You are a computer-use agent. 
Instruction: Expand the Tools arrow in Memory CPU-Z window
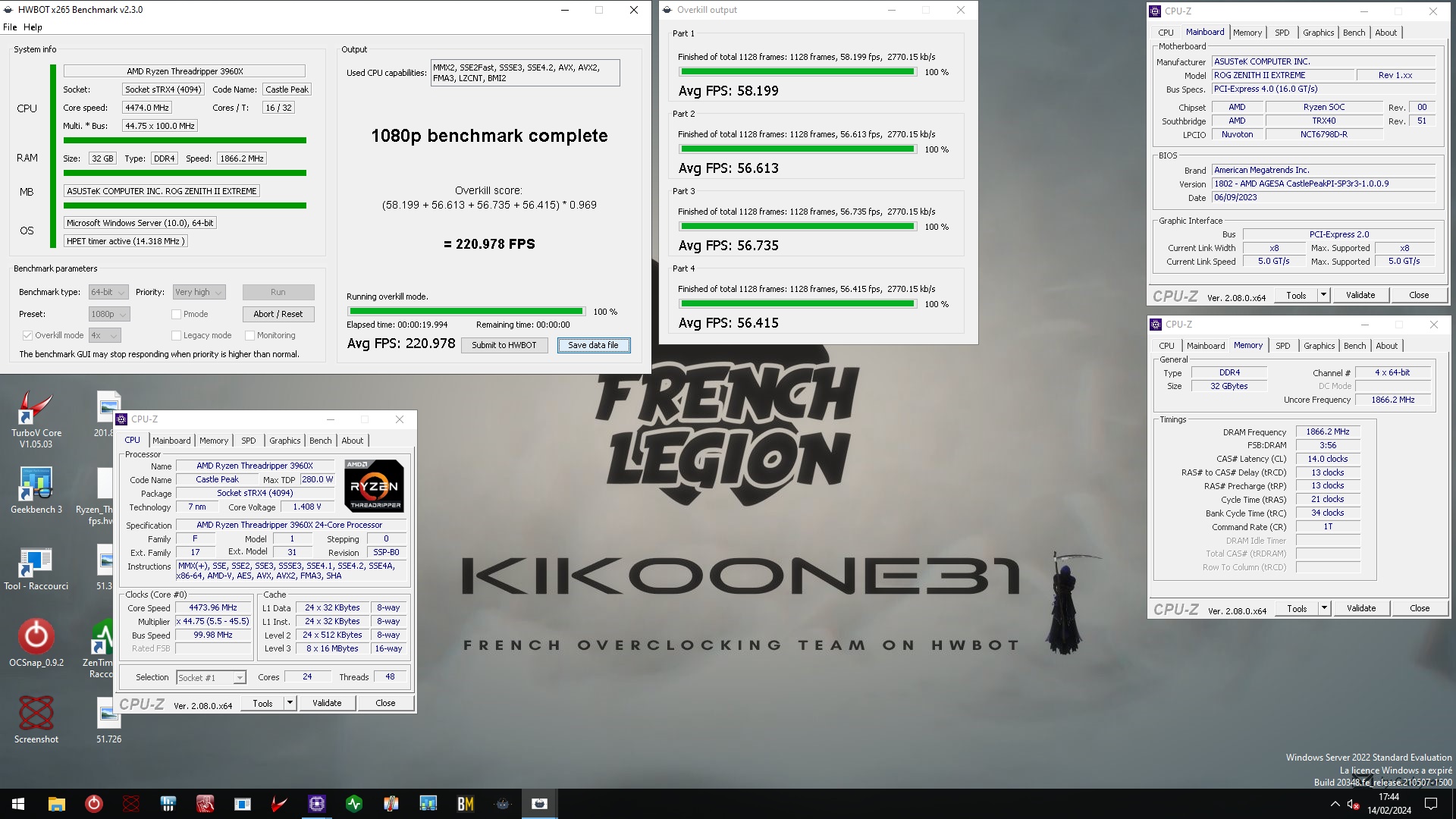pyautogui.click(x=1324, y=608)
